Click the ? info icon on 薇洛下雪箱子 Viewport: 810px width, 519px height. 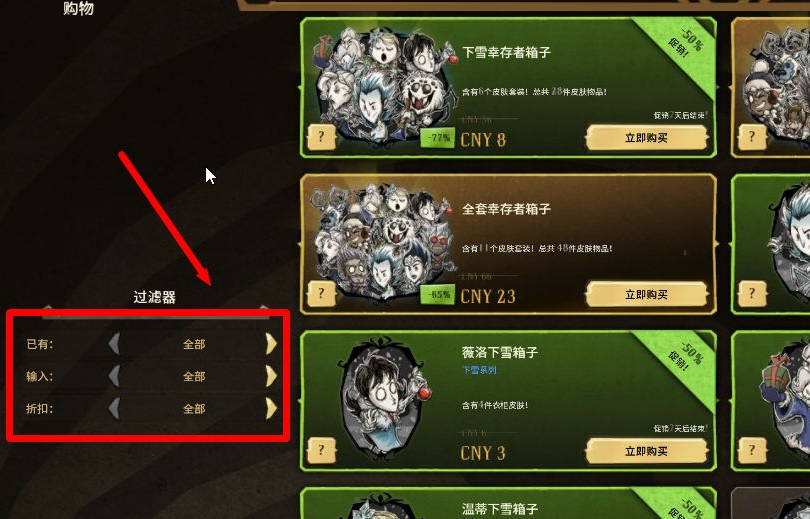click(321, 450)
